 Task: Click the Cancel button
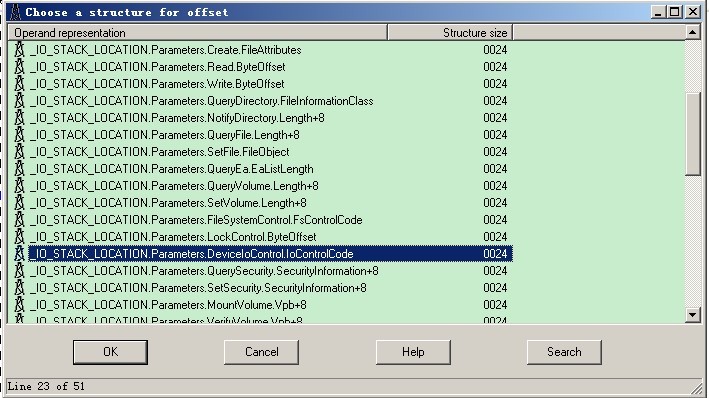(x=261, y=352)
